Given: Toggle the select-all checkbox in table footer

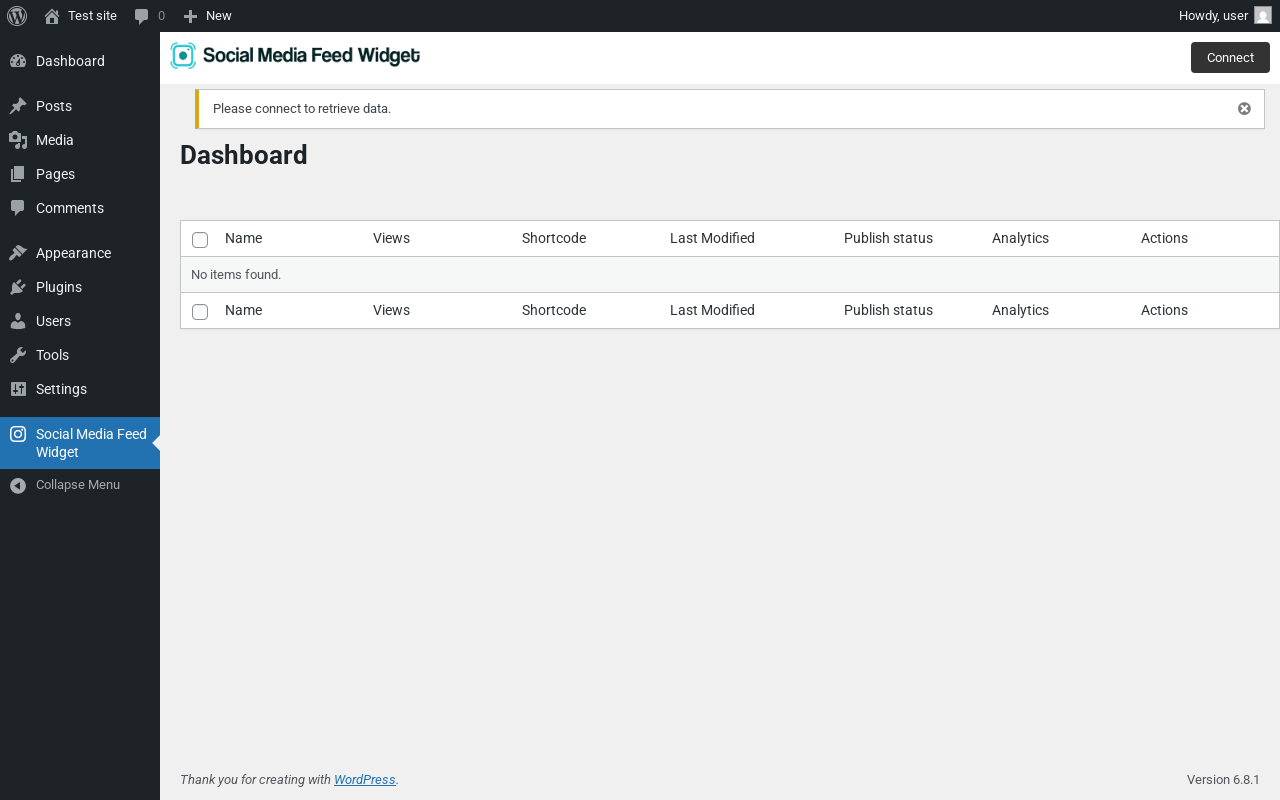Looking at the screenshot, I should pos(200,312).
